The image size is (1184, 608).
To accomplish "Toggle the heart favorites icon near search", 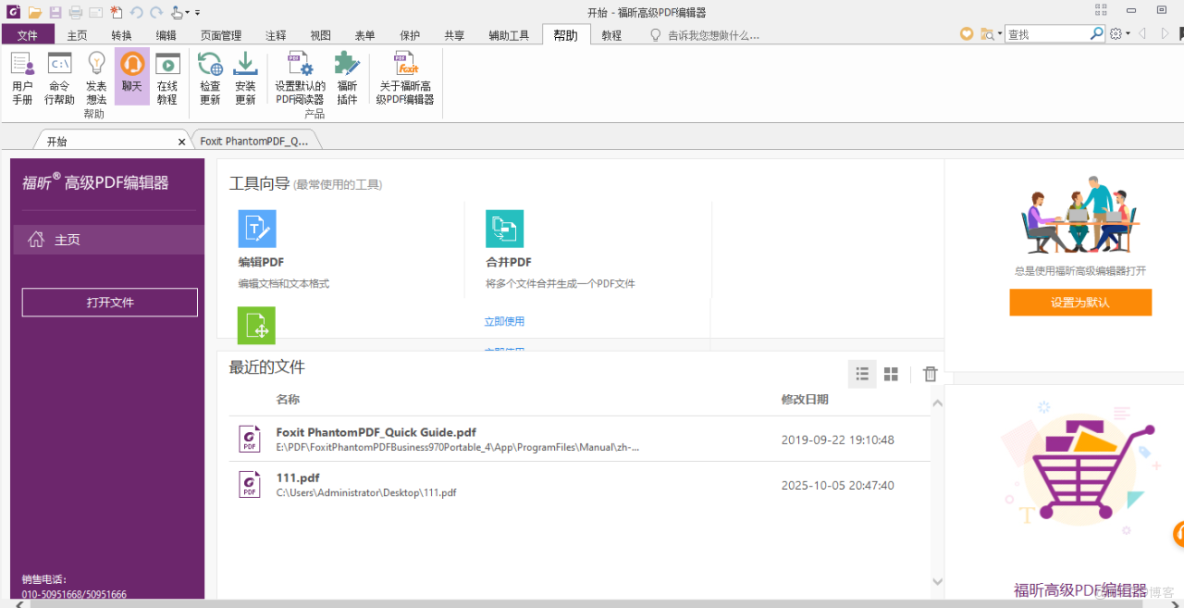I will pos(966,33).
